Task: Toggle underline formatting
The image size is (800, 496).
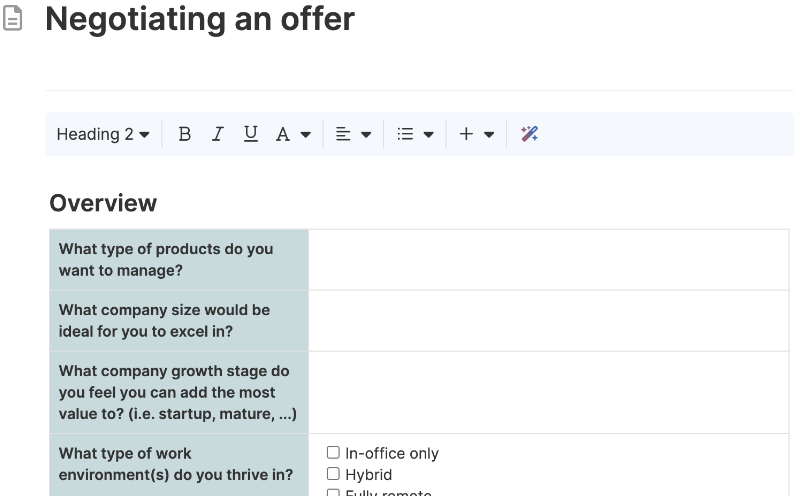Action: [x=250, y=134]
